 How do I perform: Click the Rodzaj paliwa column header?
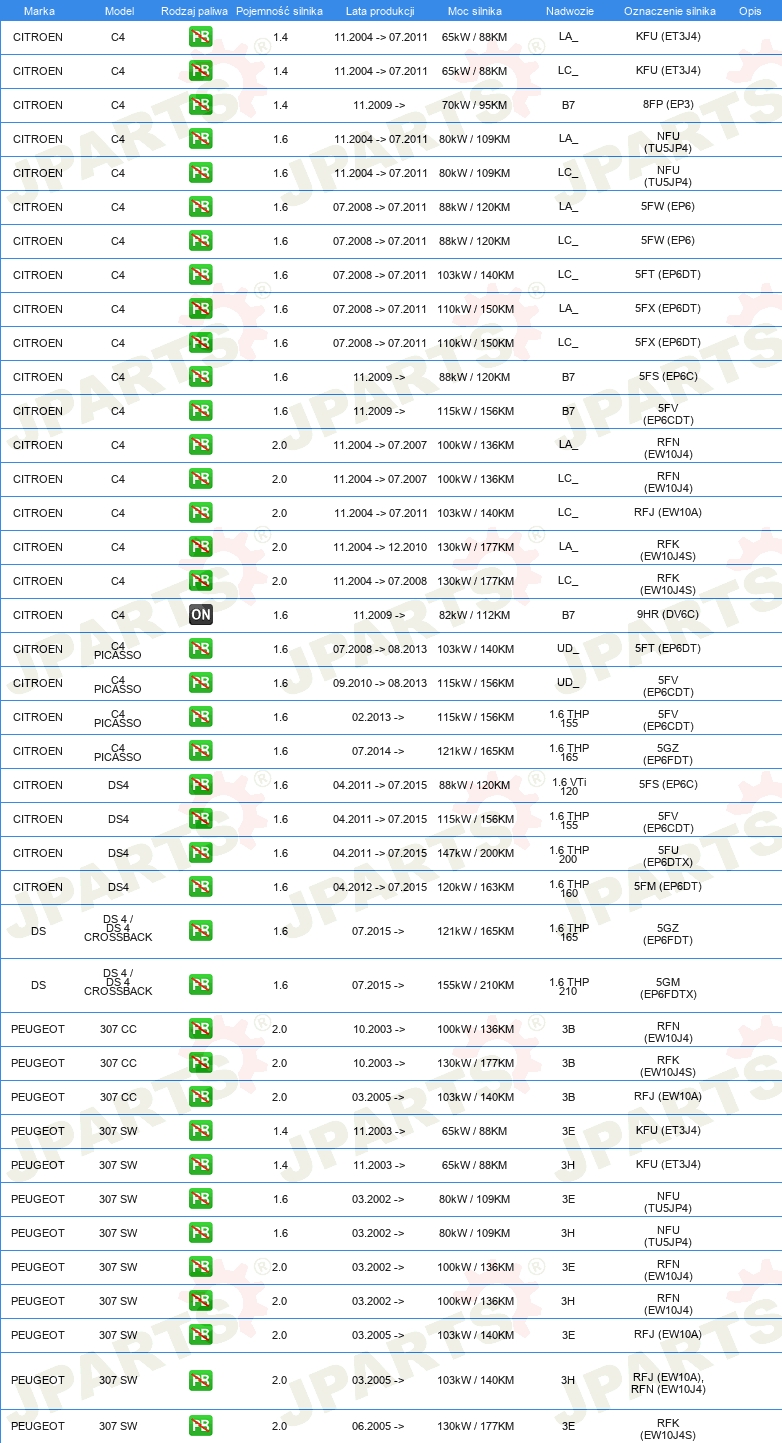pos(194,11)
